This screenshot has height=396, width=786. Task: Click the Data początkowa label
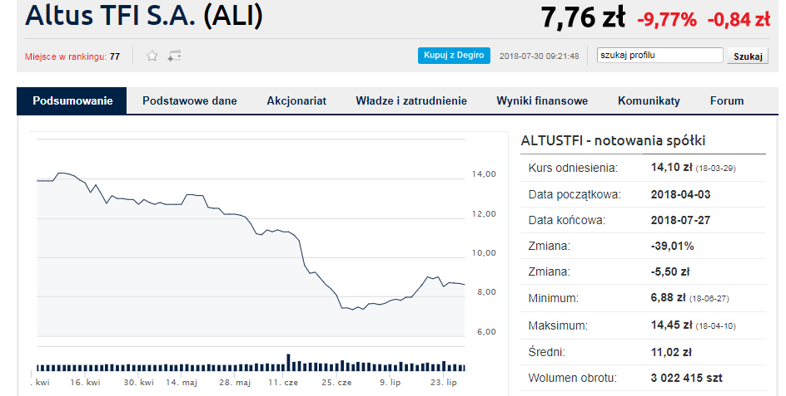coord(574,195)
